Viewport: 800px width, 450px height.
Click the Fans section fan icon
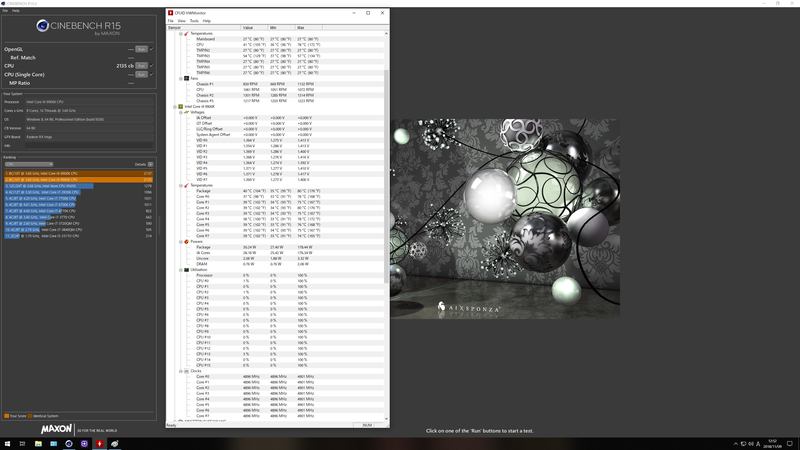tap(186, 79)
